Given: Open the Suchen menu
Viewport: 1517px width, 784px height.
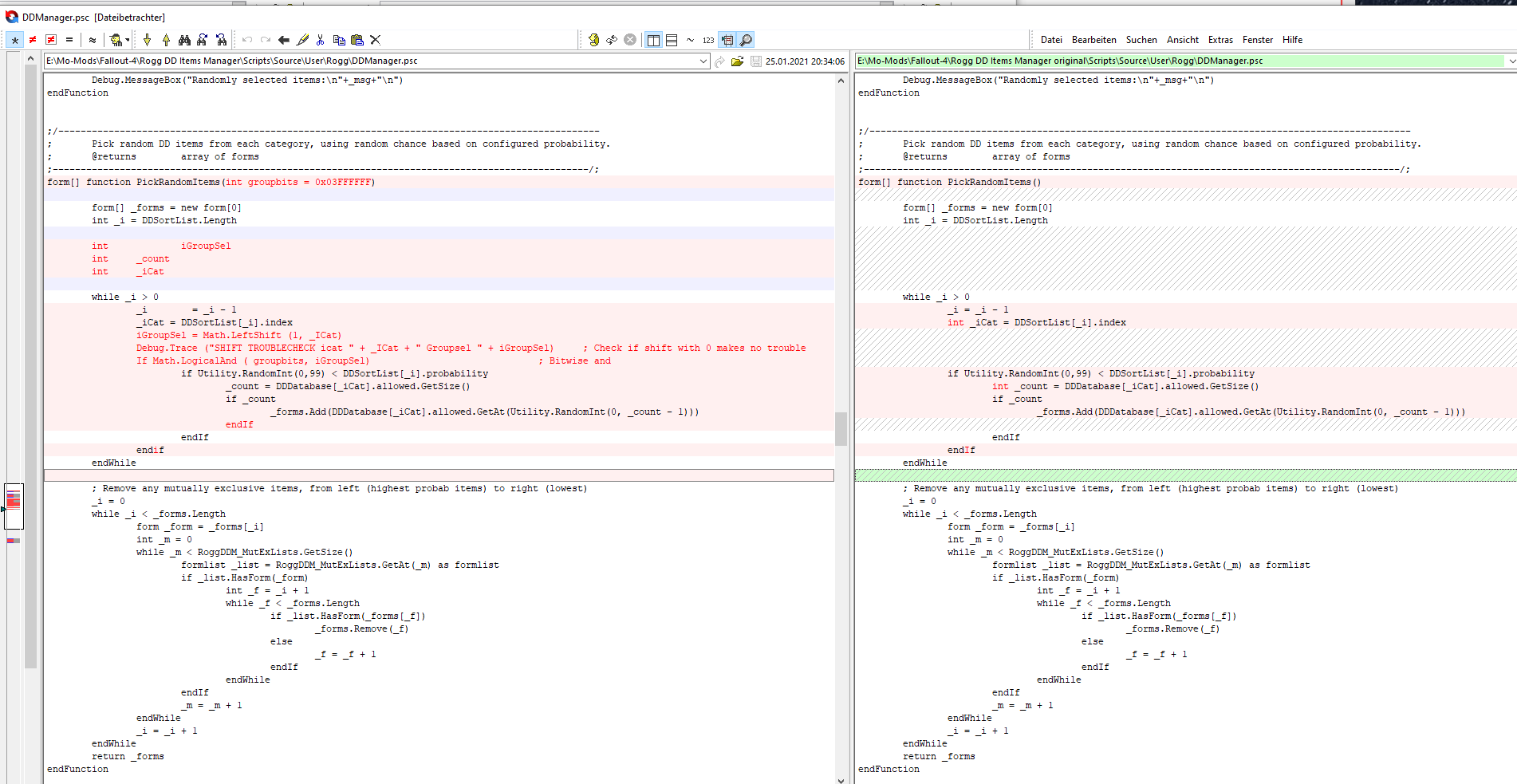Looking at the screenshot, I should tap(1141, 40).
